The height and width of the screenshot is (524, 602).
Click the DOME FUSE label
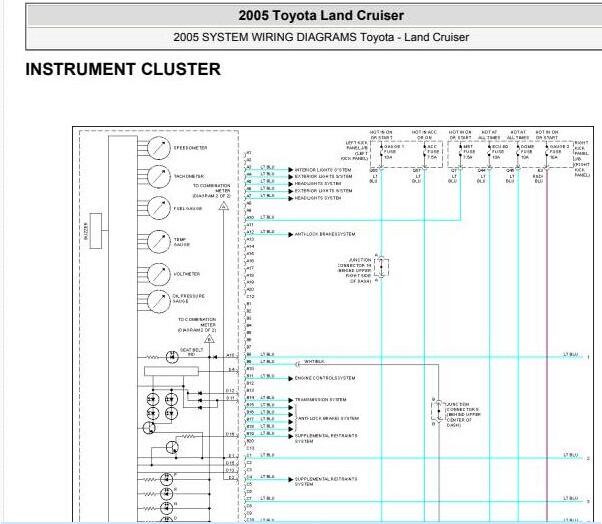tap(528, 152)
